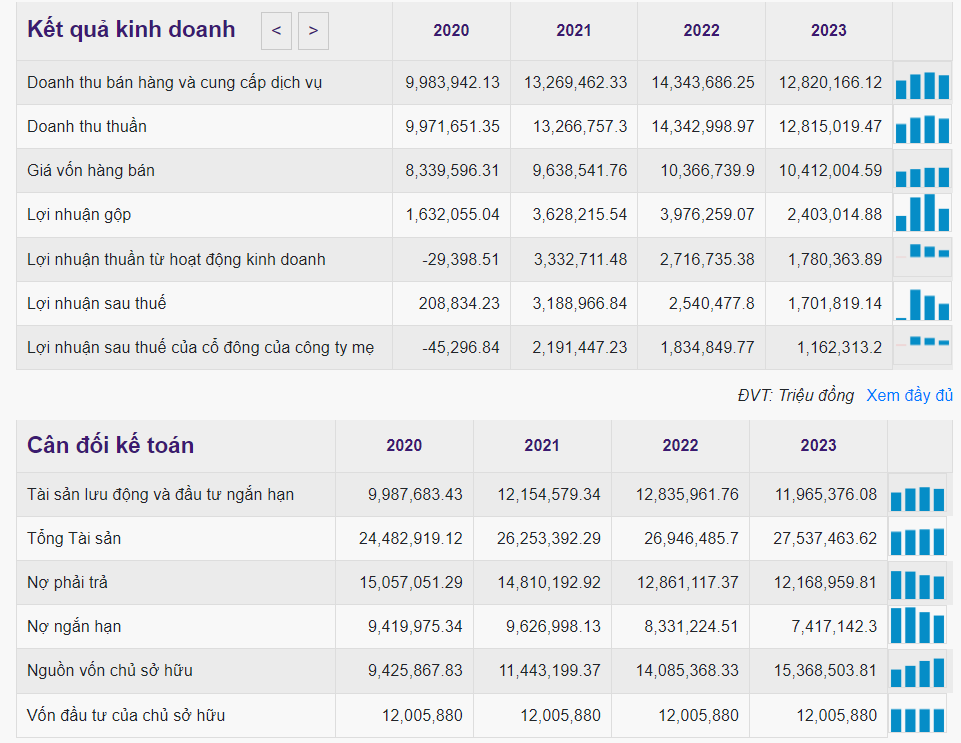Click the Nợ phải trả sparkline chart
Screen dimensions: 961x743
917,583
